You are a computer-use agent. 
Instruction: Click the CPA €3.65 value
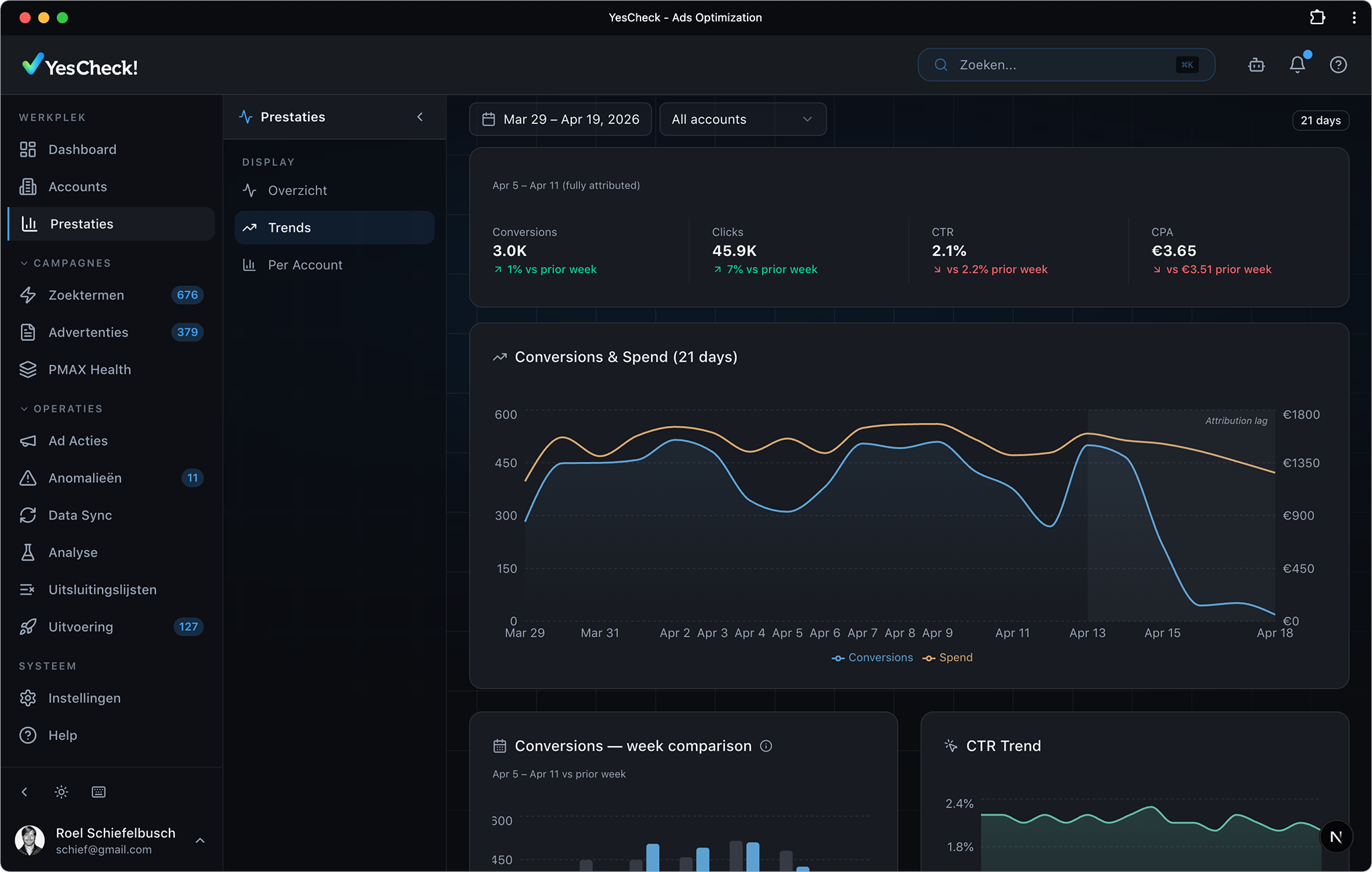coord(1174,251)
